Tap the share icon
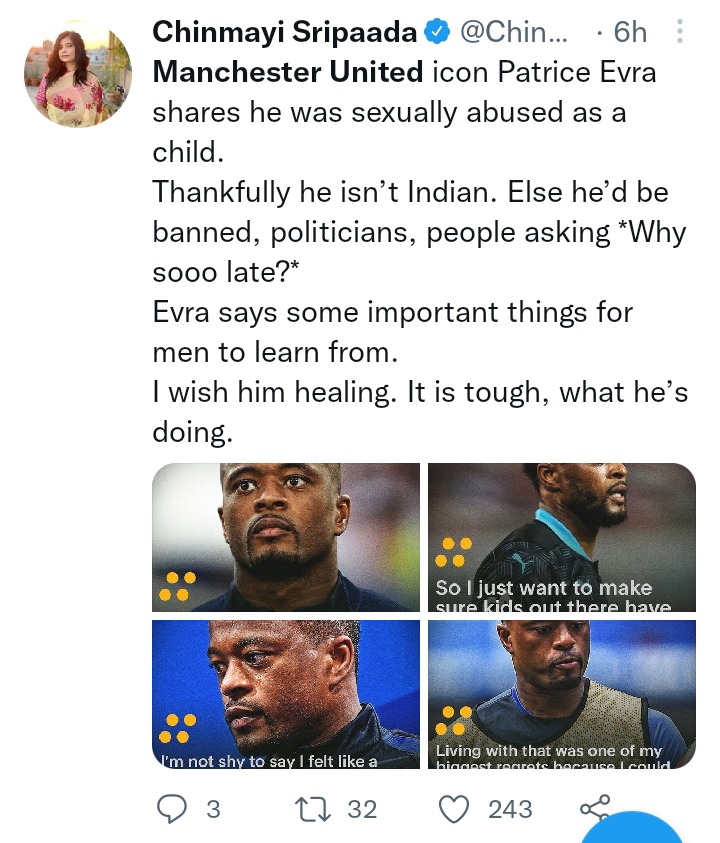Screen dimensions: 720x843 point(595,807)
